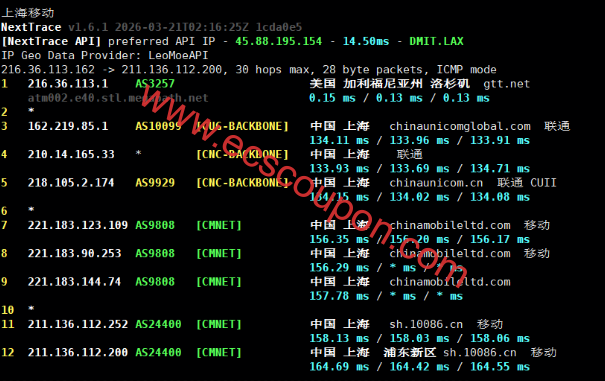Select latency '134.11 ms' on hop 3
Screen dimensions: 605x381
339,140
